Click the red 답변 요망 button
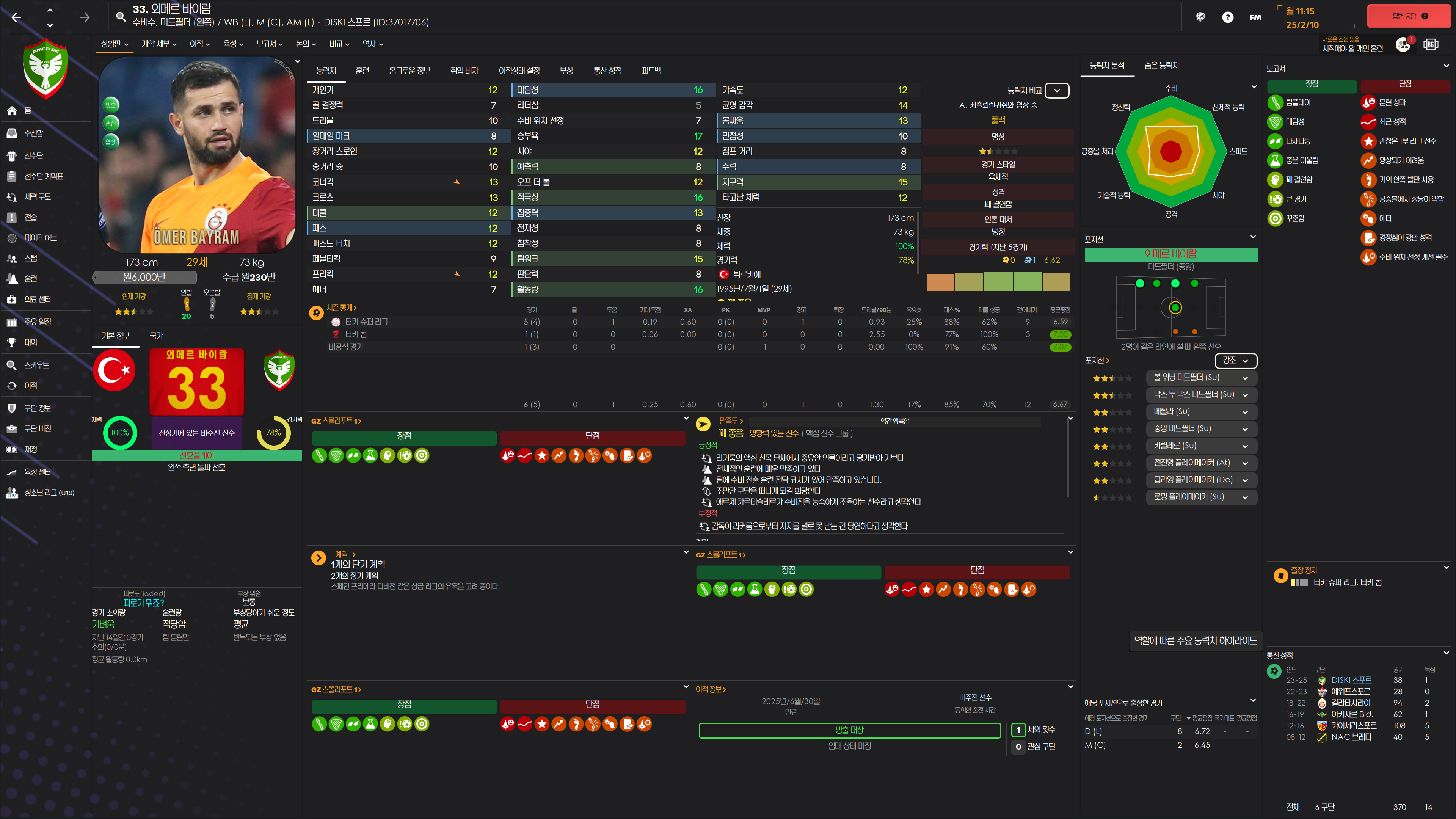 (1409, 16)
